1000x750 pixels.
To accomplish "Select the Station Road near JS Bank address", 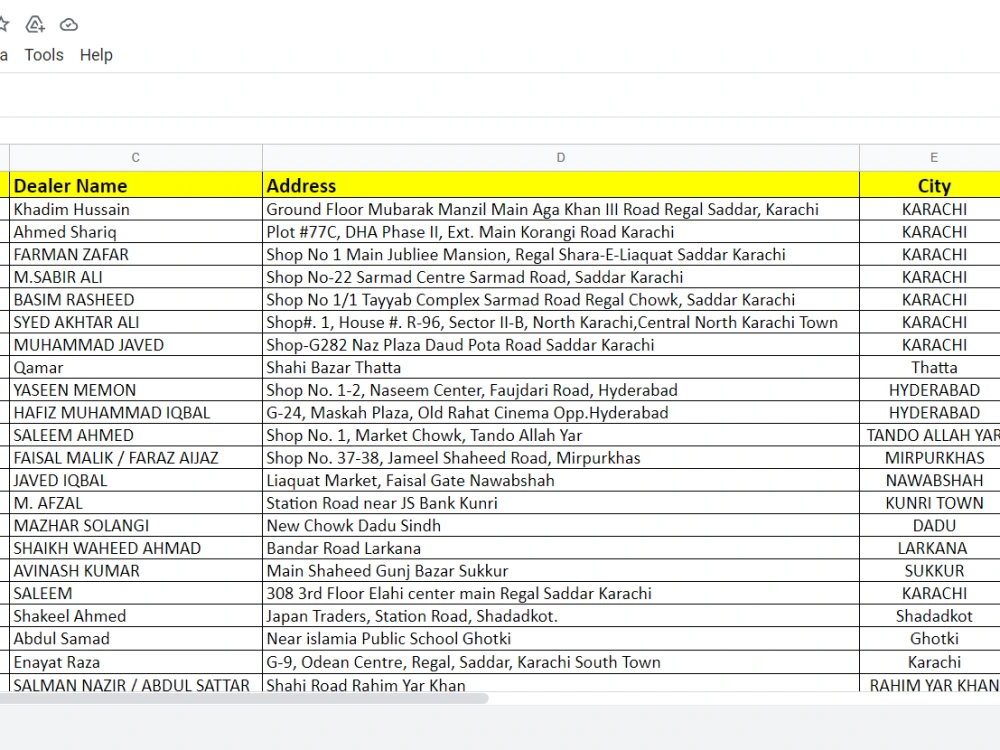I will pyautogui.click(x=561, y=503).
